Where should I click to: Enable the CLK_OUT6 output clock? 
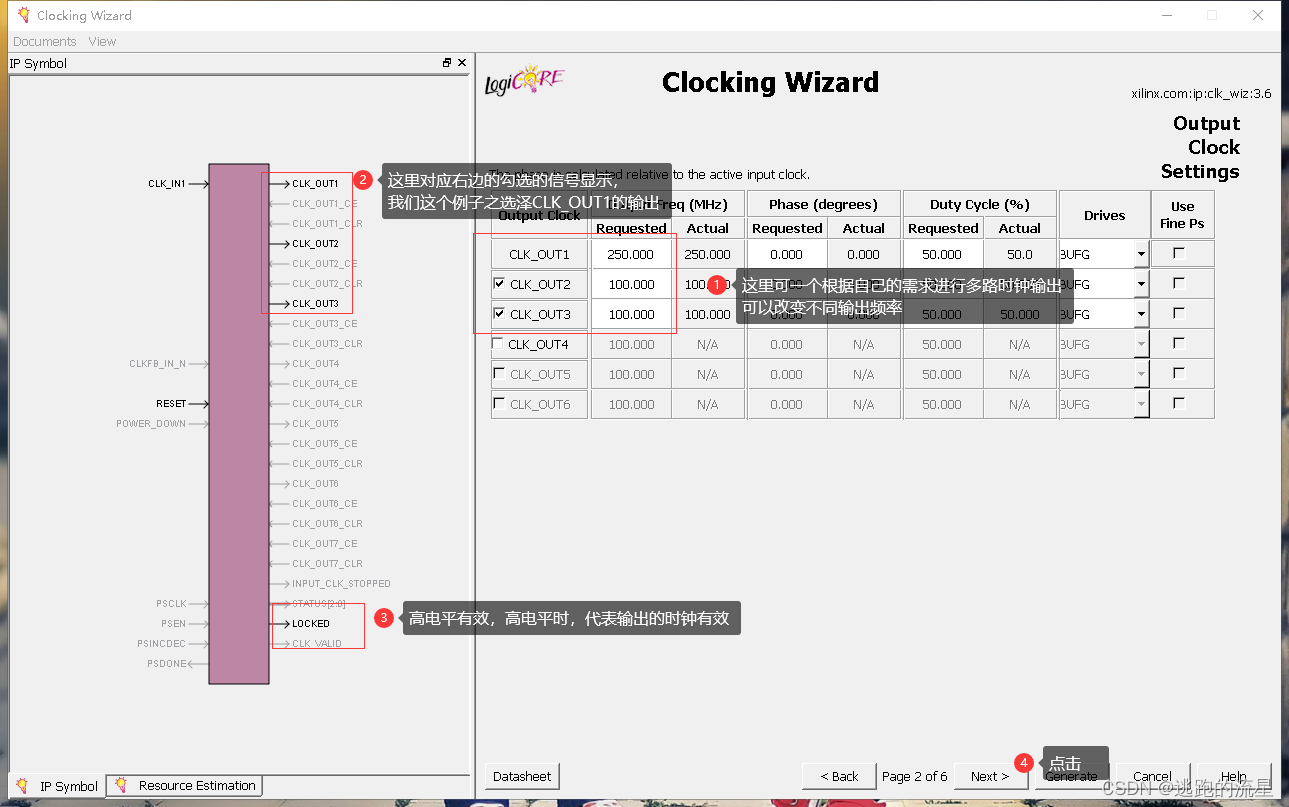(498, 404)
